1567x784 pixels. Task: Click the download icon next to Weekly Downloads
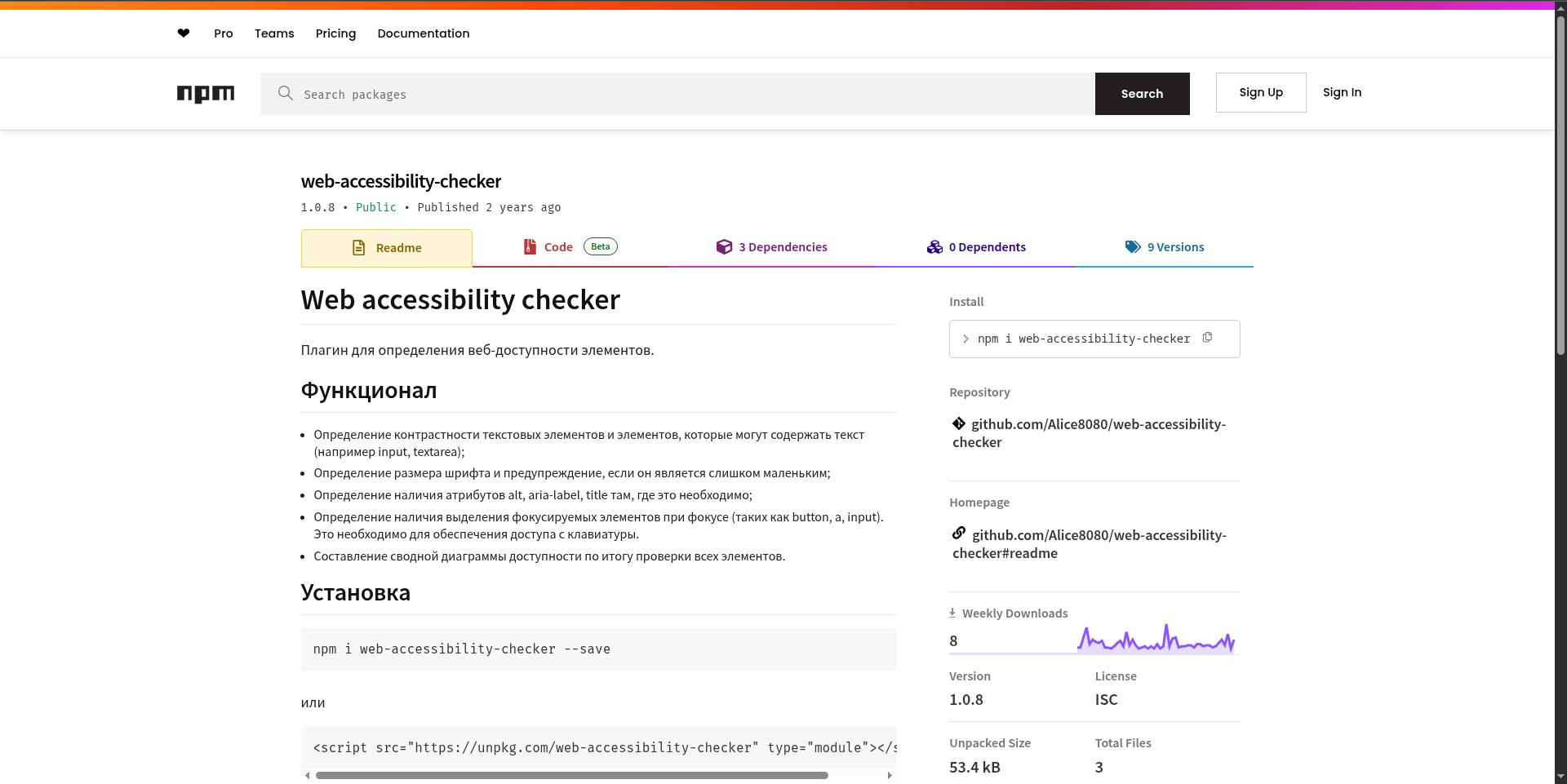pyautogui.click(x=952, y=613)
